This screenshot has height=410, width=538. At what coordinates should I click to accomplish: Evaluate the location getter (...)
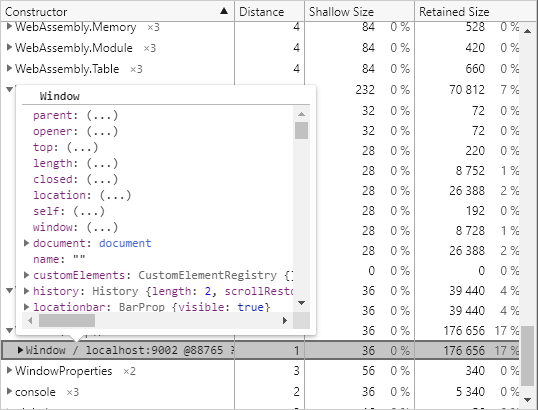[x=115, y=195]
